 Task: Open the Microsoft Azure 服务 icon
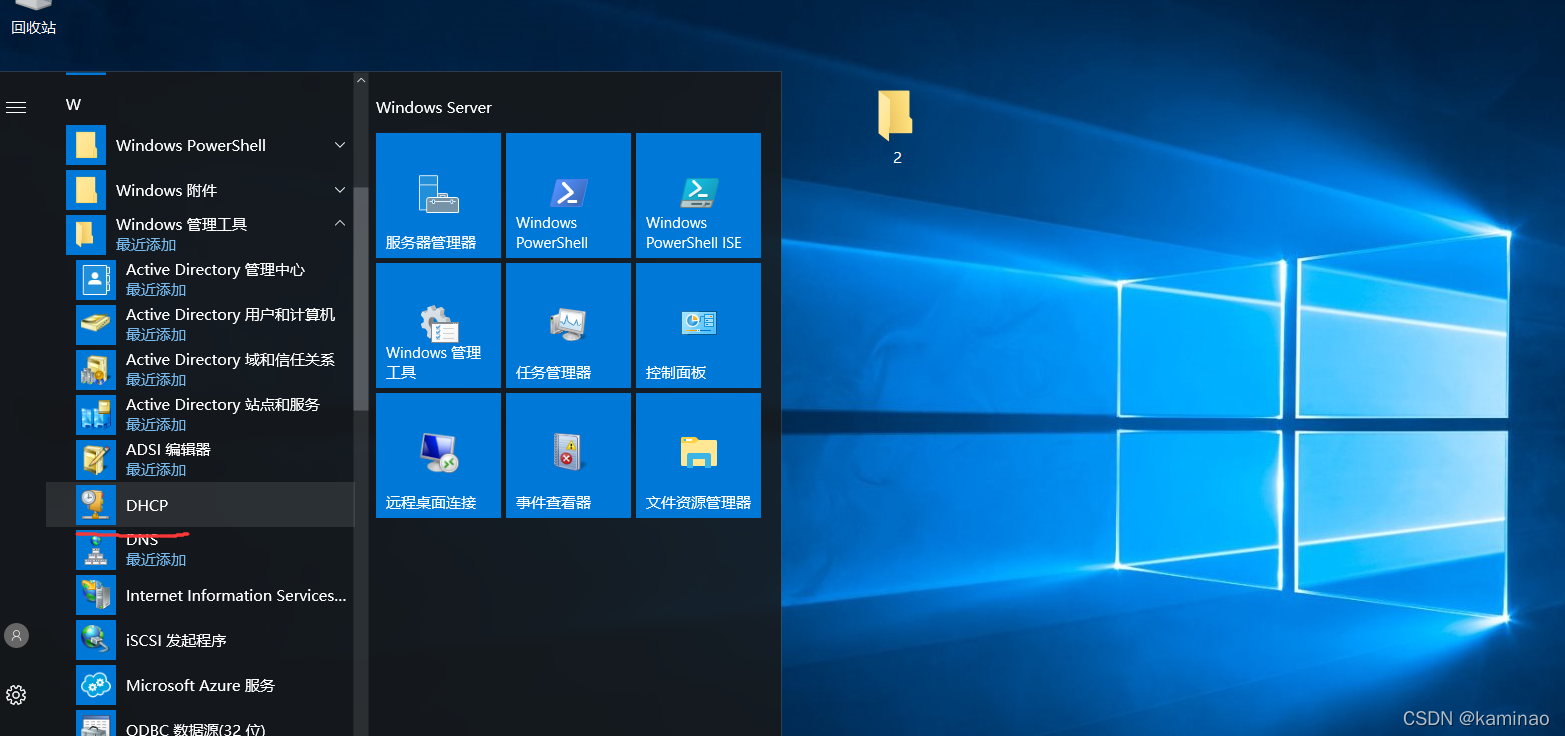click(x=96, y=685)
